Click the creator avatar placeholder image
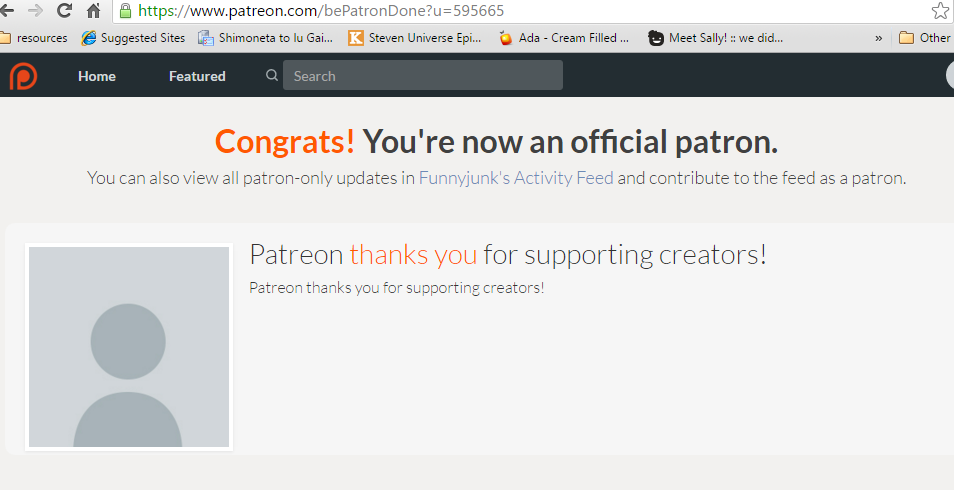The image size is (954, 490). click(129, 347)
